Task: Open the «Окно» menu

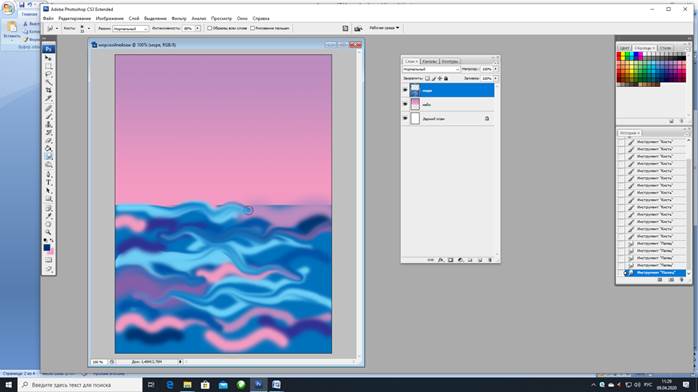Action: pyautogui.click(x=242, y=18)
